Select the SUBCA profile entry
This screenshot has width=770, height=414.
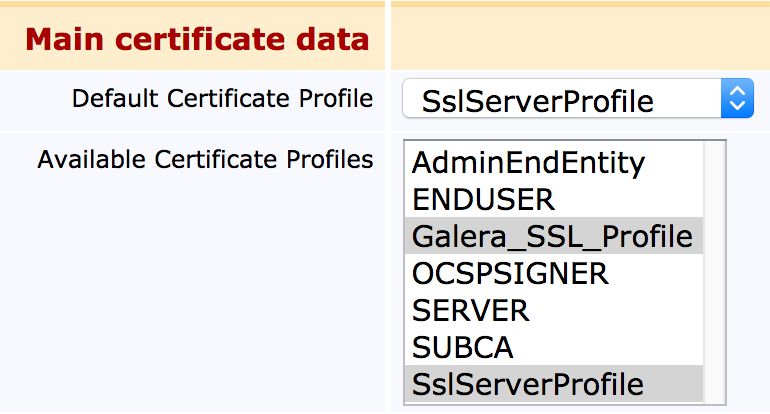pyautogui.click(x=462, y=347)
